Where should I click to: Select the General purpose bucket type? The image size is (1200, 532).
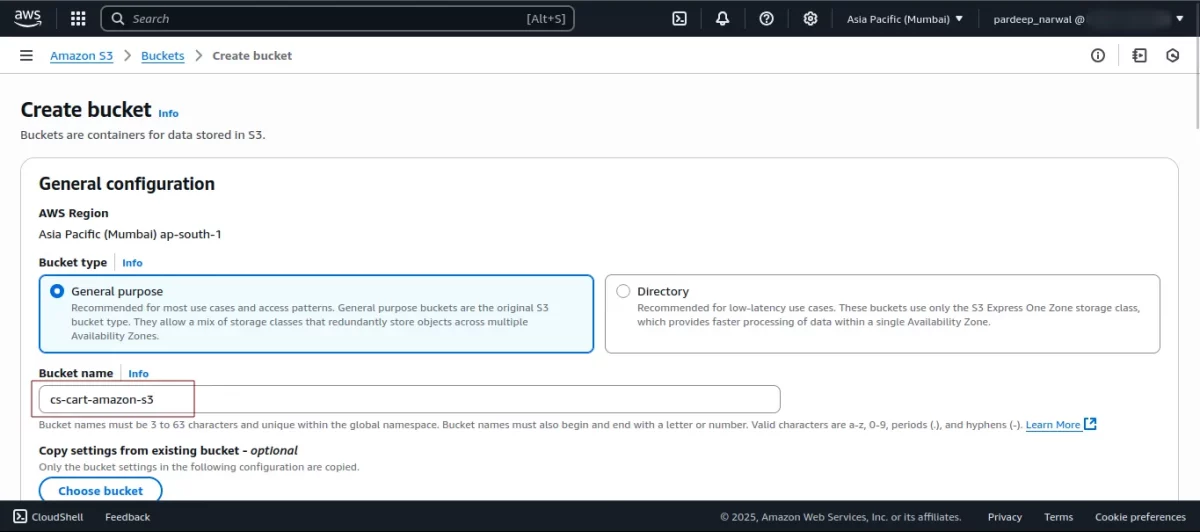tap(58, 291)
